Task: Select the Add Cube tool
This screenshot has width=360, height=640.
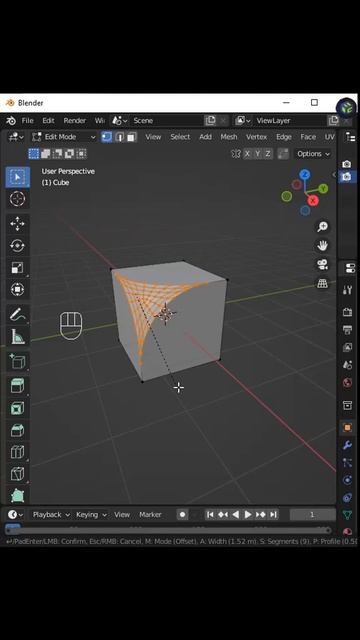Action: (x=17, y=362)
